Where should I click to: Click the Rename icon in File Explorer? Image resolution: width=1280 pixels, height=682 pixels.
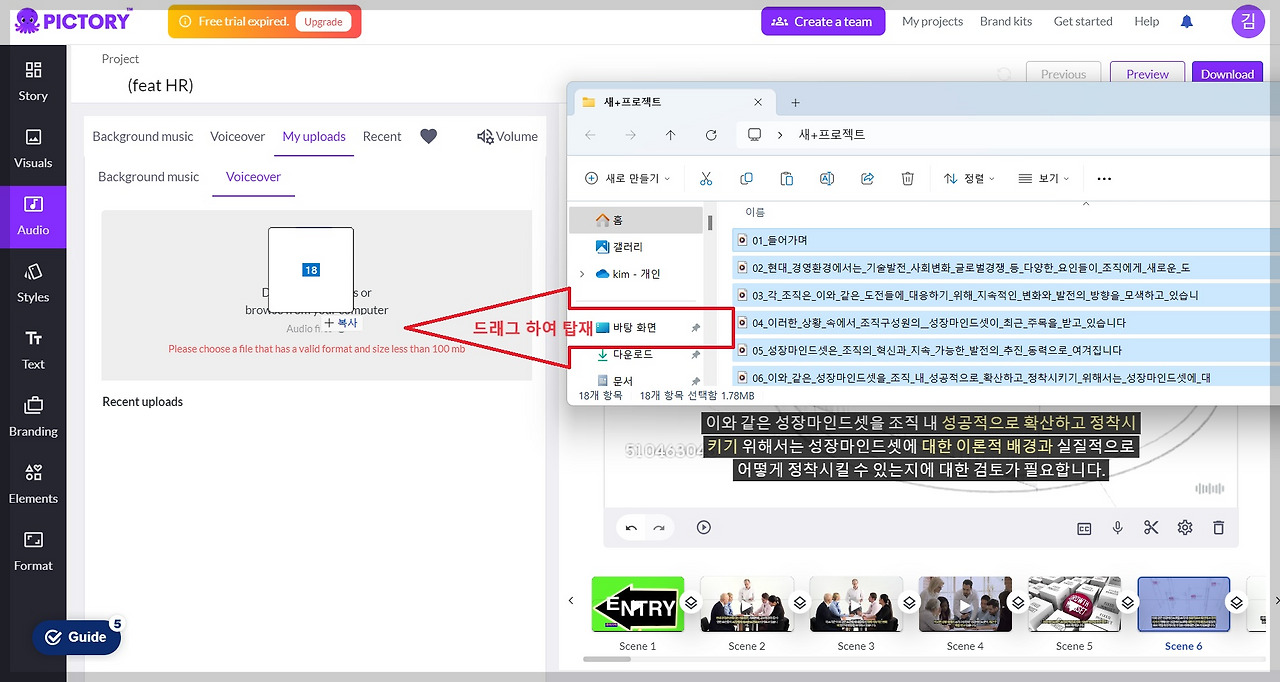click(x=827, y=179)
